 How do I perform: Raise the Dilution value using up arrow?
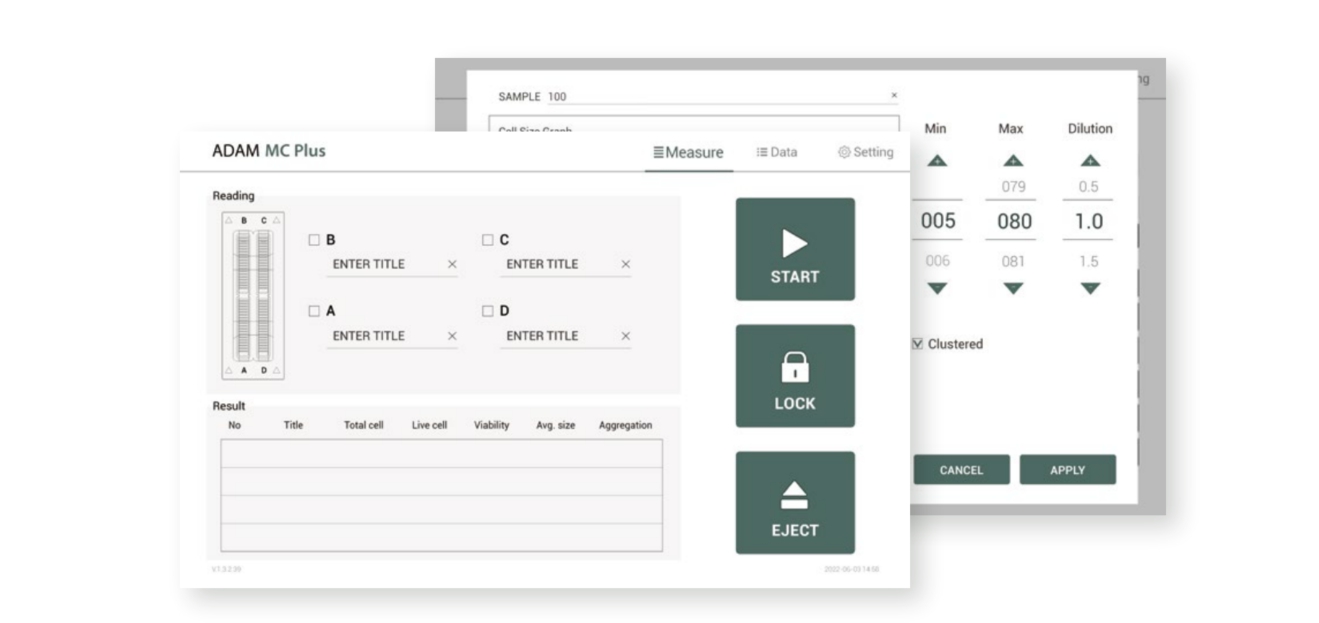(1090, 160)
